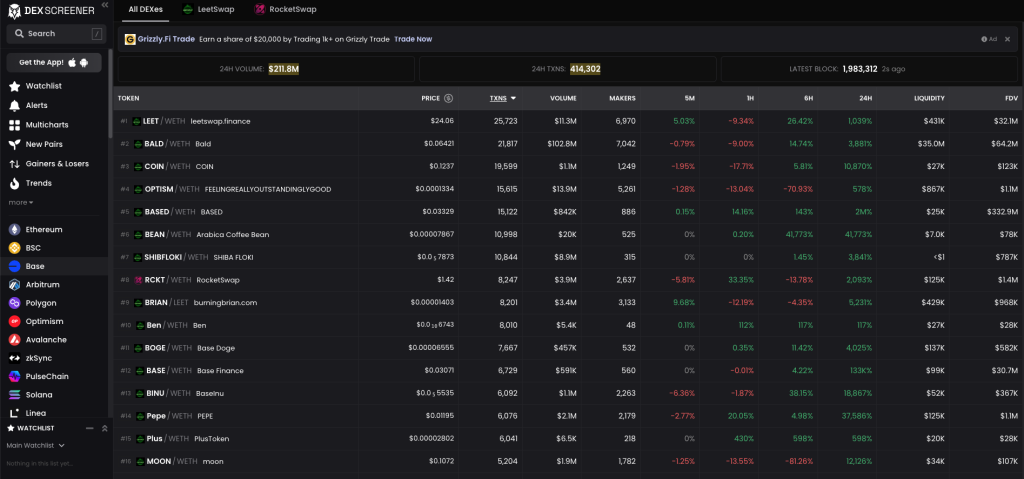Select the BSC chain icon
The image size is (1024, 479).
14,248
